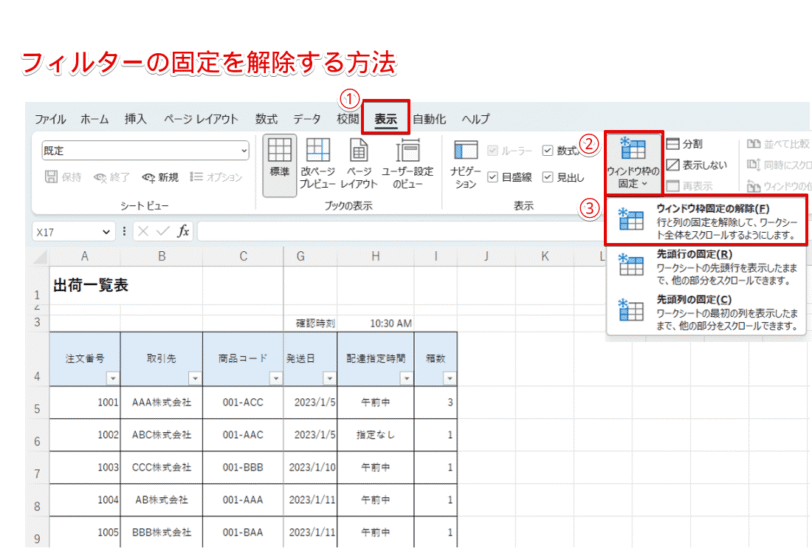Switch to the ページレイアウト ribbon tab
Viewport: 812px width, 554px height.
tap(201, 119)
